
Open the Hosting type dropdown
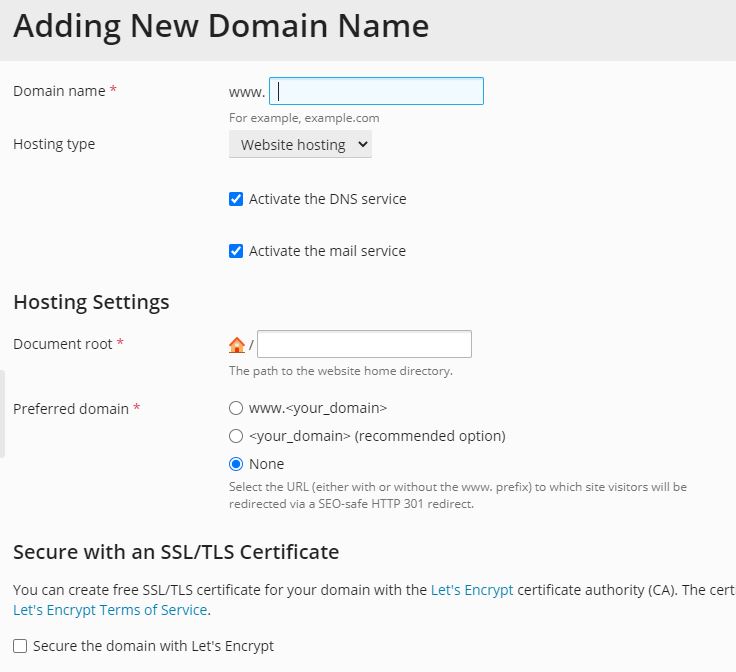(x=300, y=145)
